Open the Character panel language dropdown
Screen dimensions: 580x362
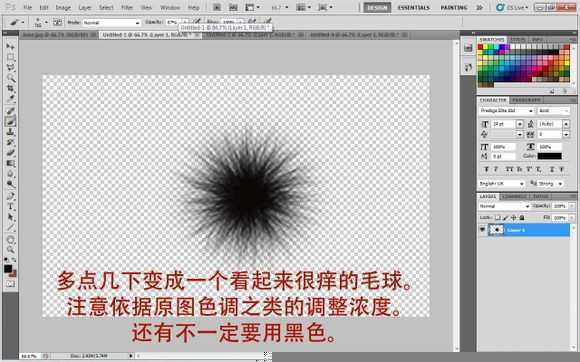click(502, 183)
